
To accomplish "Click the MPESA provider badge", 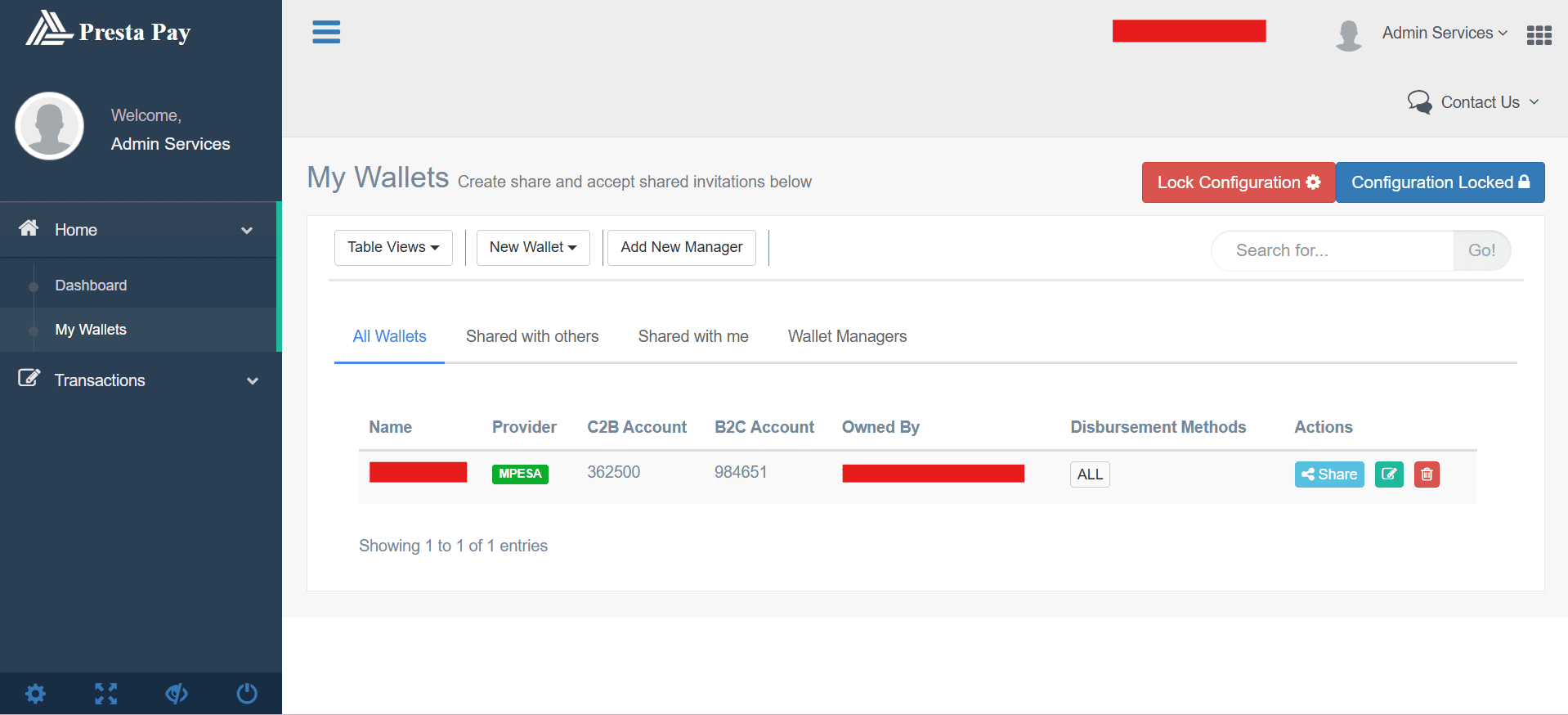I will click(520, 474).
